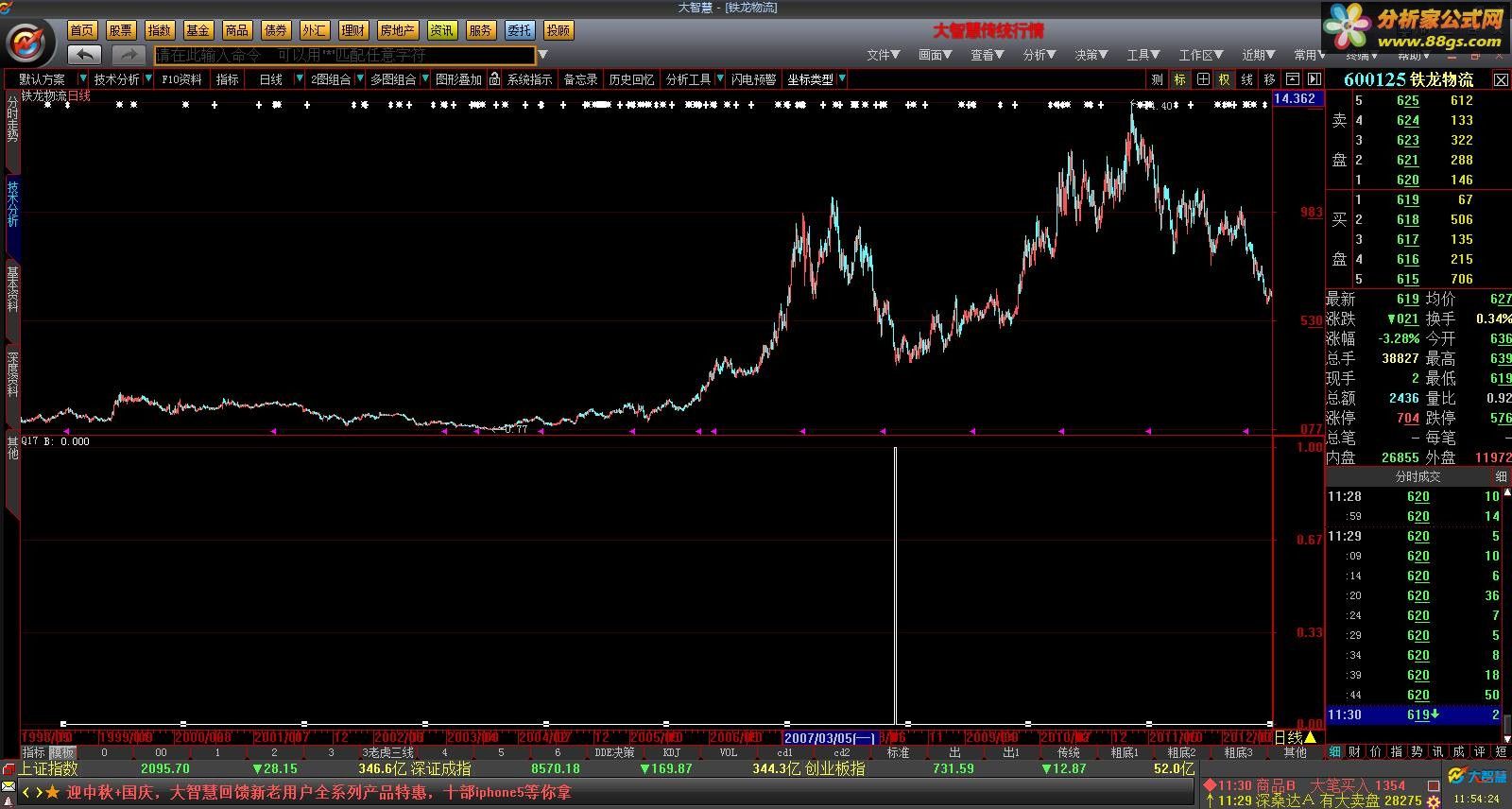Toggle the 权 rights-adjustment button
The image size is (1512, 809).
[1225, 79]
